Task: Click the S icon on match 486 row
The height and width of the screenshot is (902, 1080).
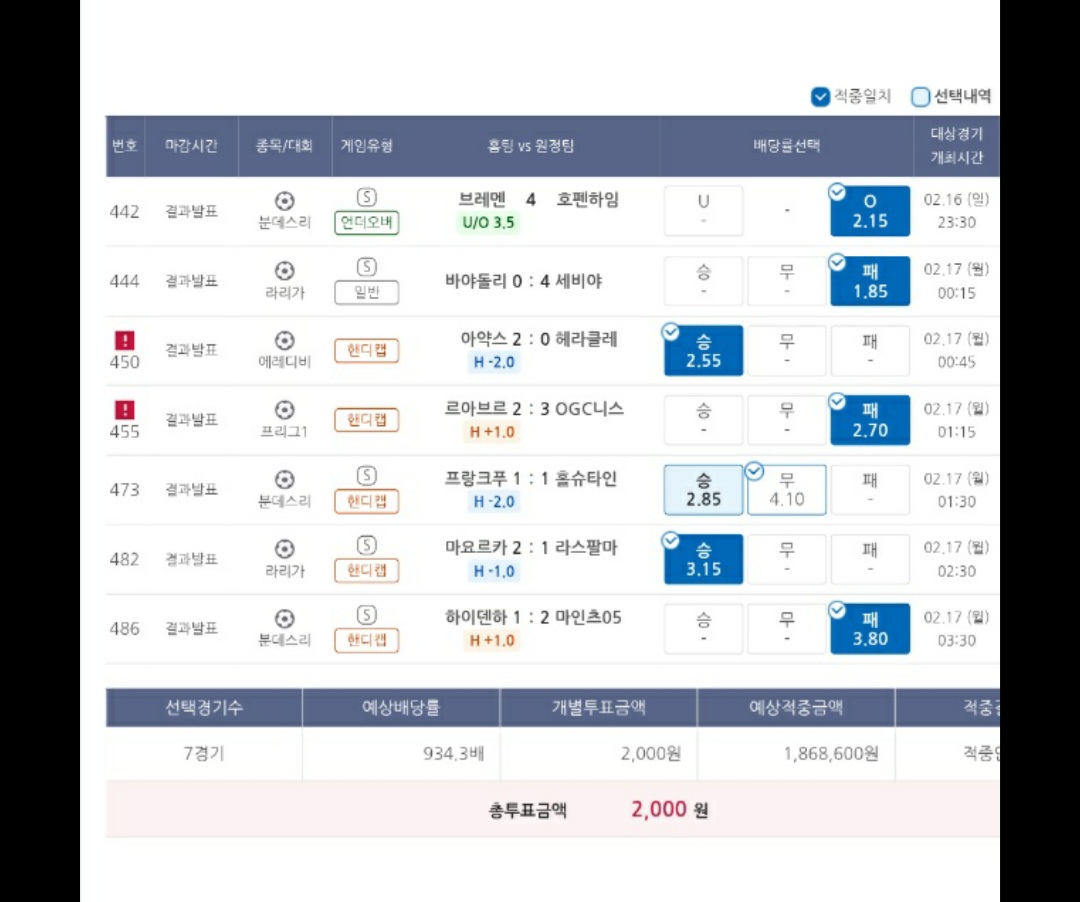Action: pyautogui.click(x=367, y=615)
